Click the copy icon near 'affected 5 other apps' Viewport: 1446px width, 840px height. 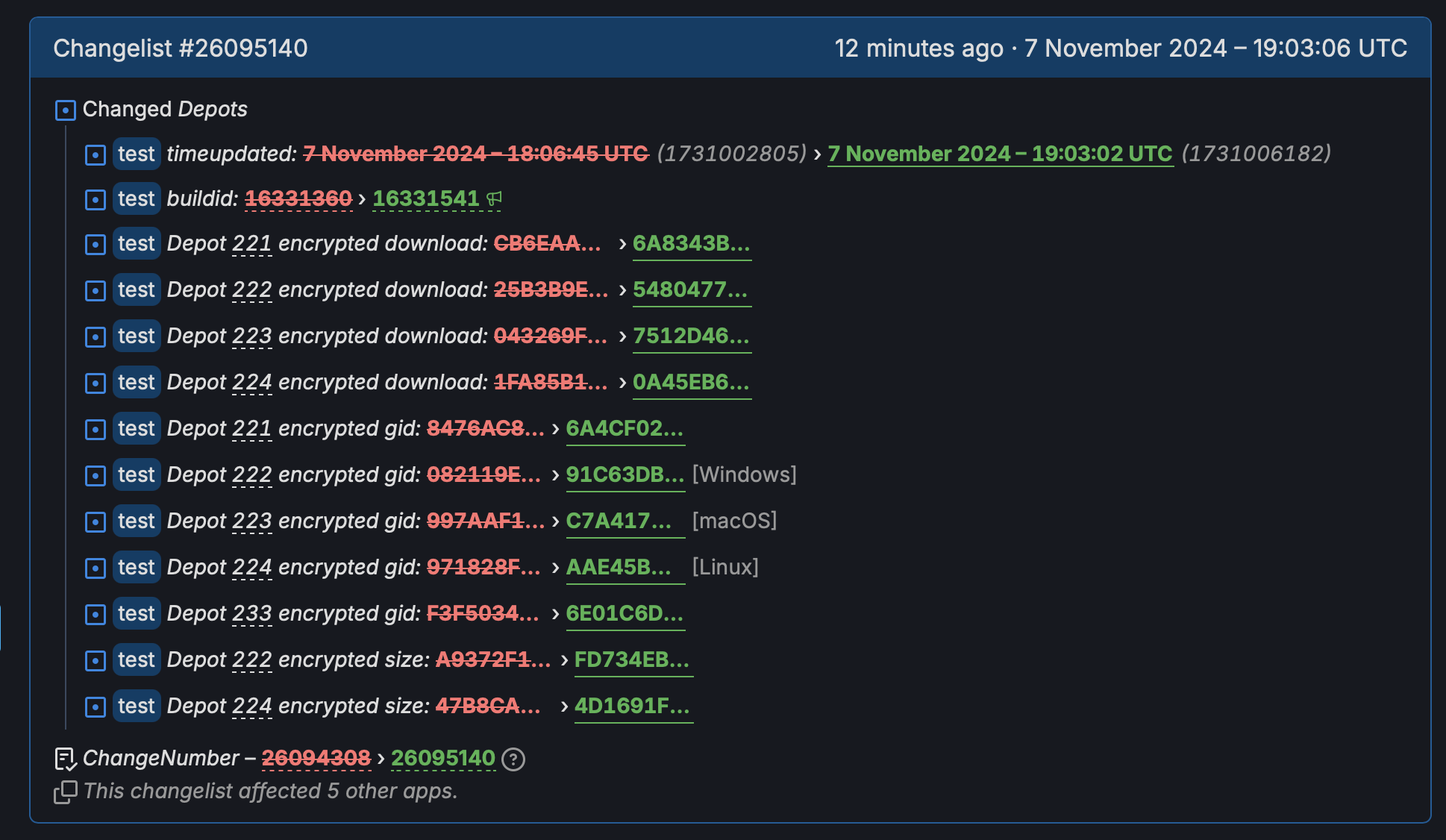(x=64, y=791)
